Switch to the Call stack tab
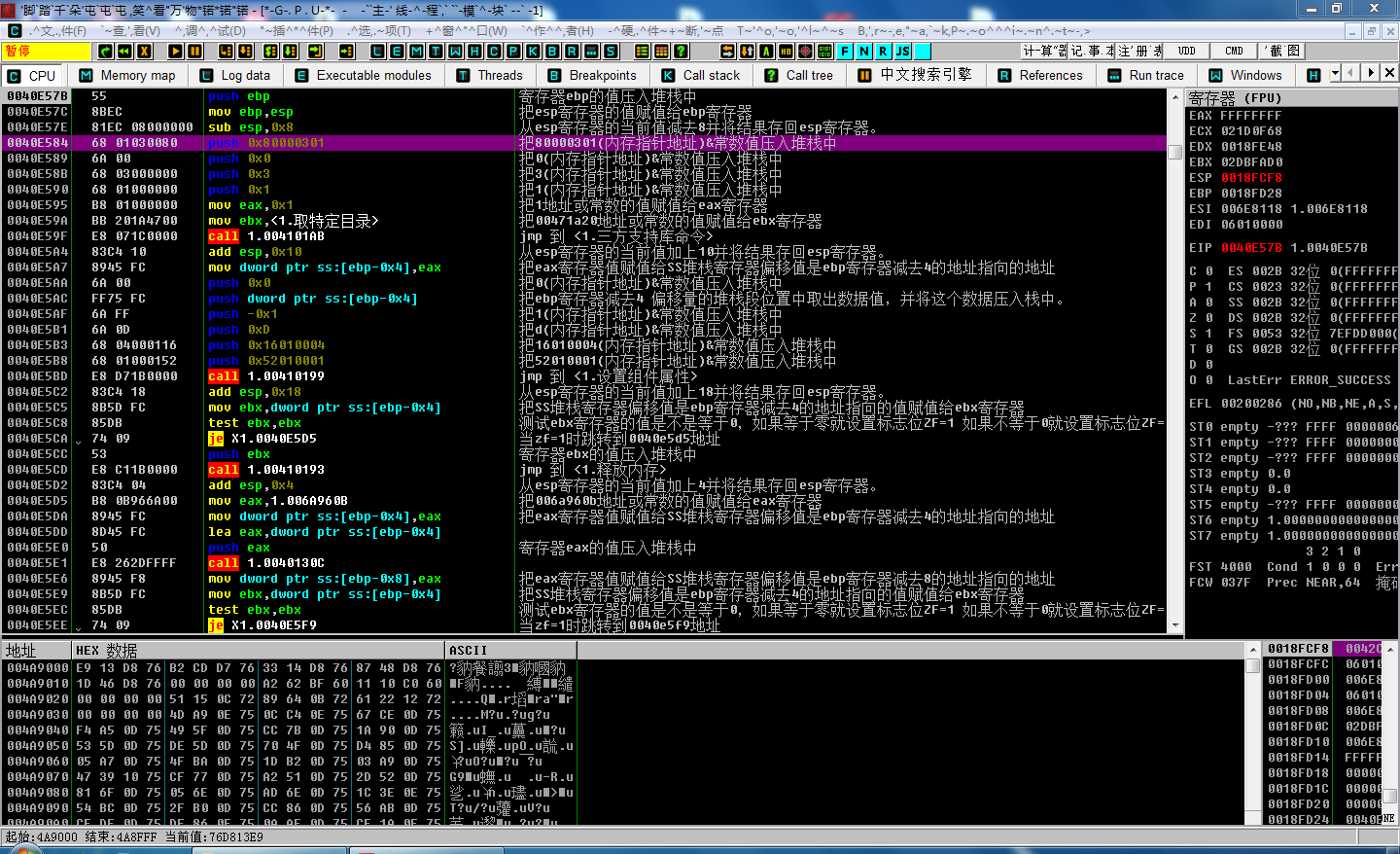Viewport: 1400px width, 854px height. [701, 75]
